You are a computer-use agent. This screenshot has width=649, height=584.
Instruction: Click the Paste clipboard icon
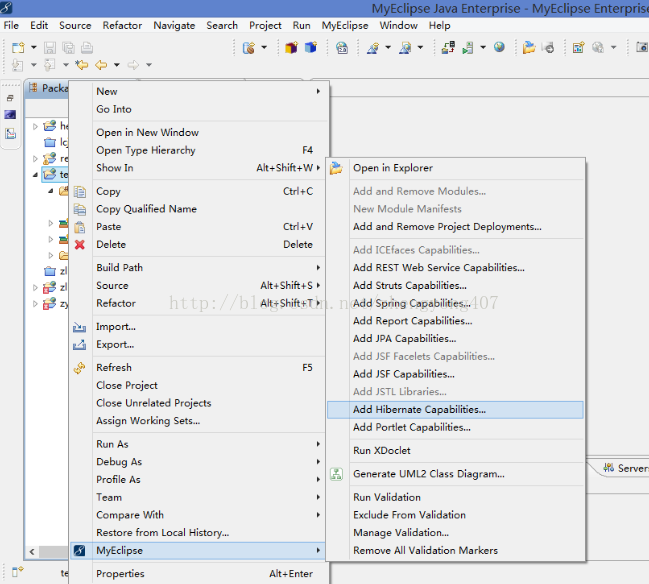79,227
